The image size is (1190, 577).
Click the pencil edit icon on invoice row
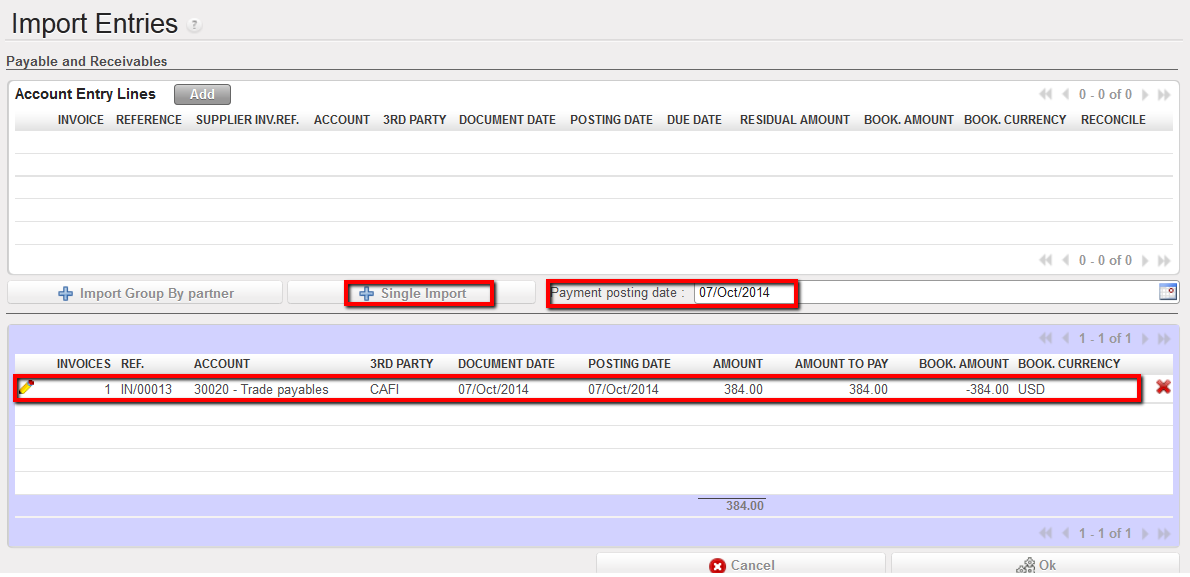tap(26, 388)
